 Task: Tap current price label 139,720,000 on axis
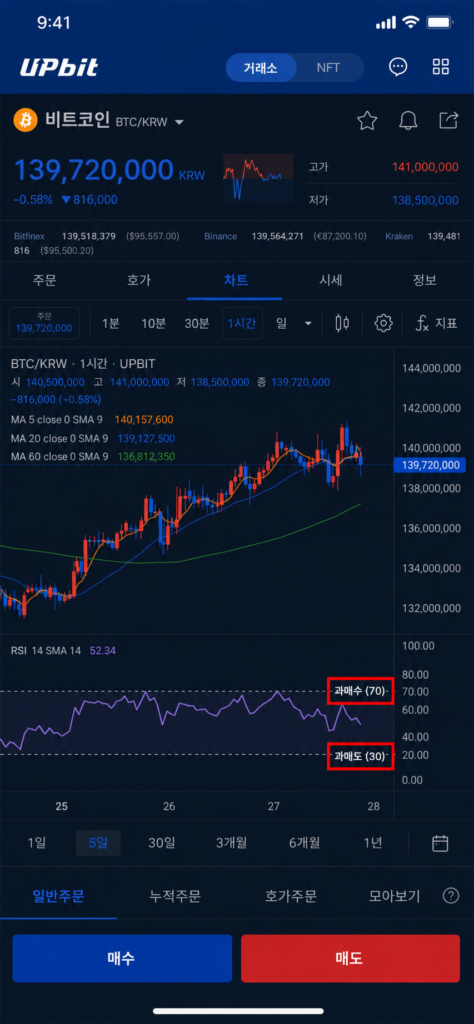coord(429,465)
